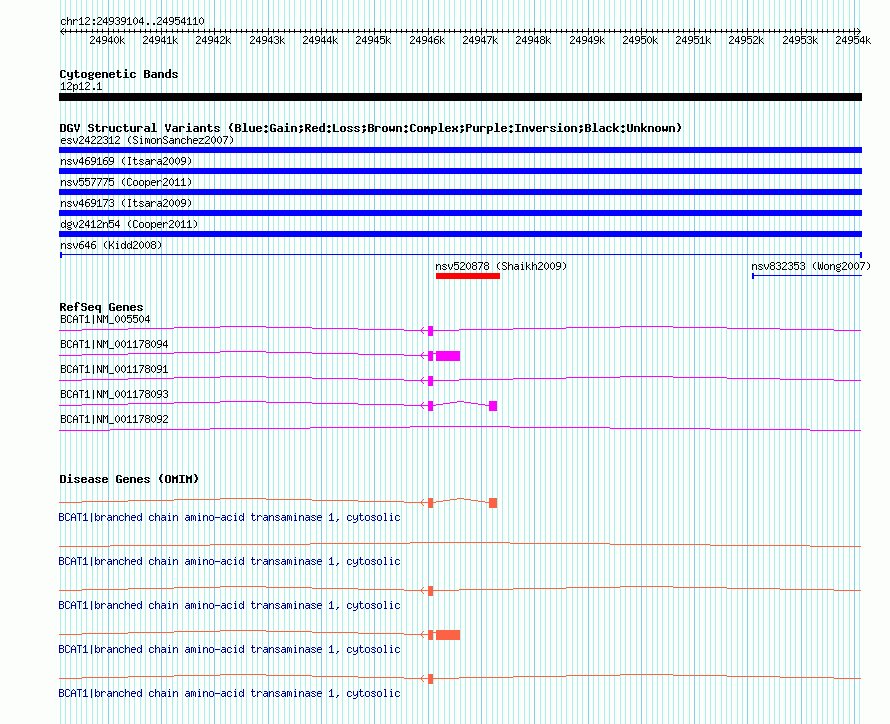Click the blue bar under esv2422312
The image size is (890, 724).
point(460,150)
